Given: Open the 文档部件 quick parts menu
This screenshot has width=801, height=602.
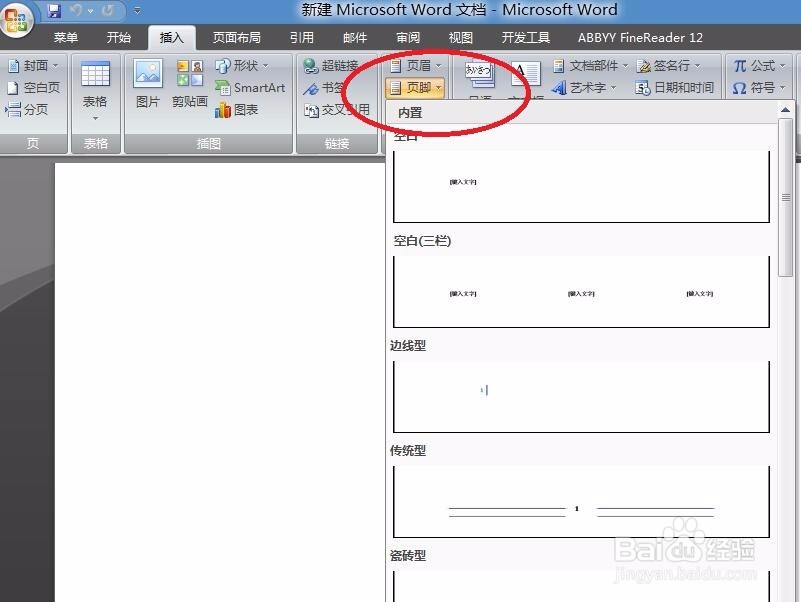Looking at the screenshot, I should pos(591,65).
